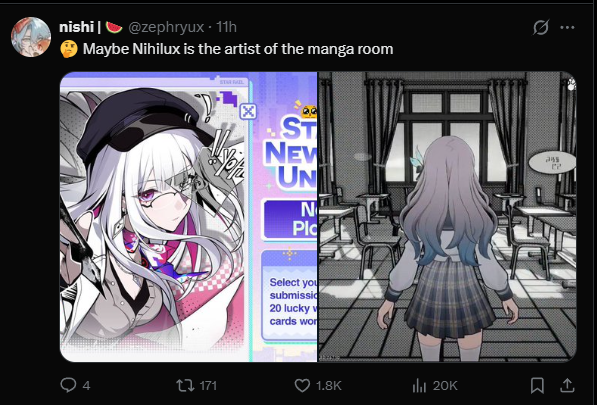Bookmark this post
Viewport: 597px width, 405px height.
[537, 385]
